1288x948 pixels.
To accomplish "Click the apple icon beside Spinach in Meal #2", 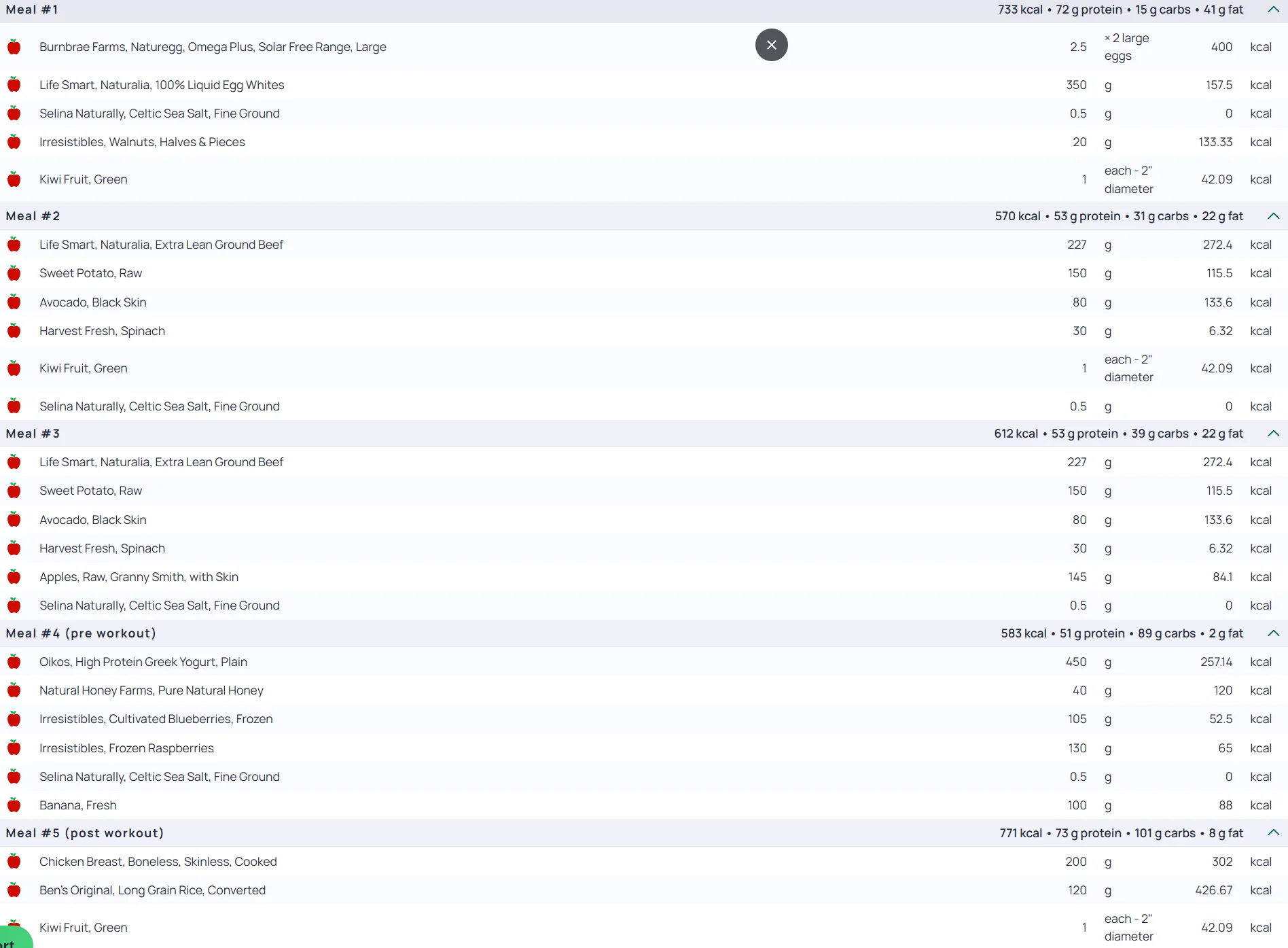I will tap(14, 331).
